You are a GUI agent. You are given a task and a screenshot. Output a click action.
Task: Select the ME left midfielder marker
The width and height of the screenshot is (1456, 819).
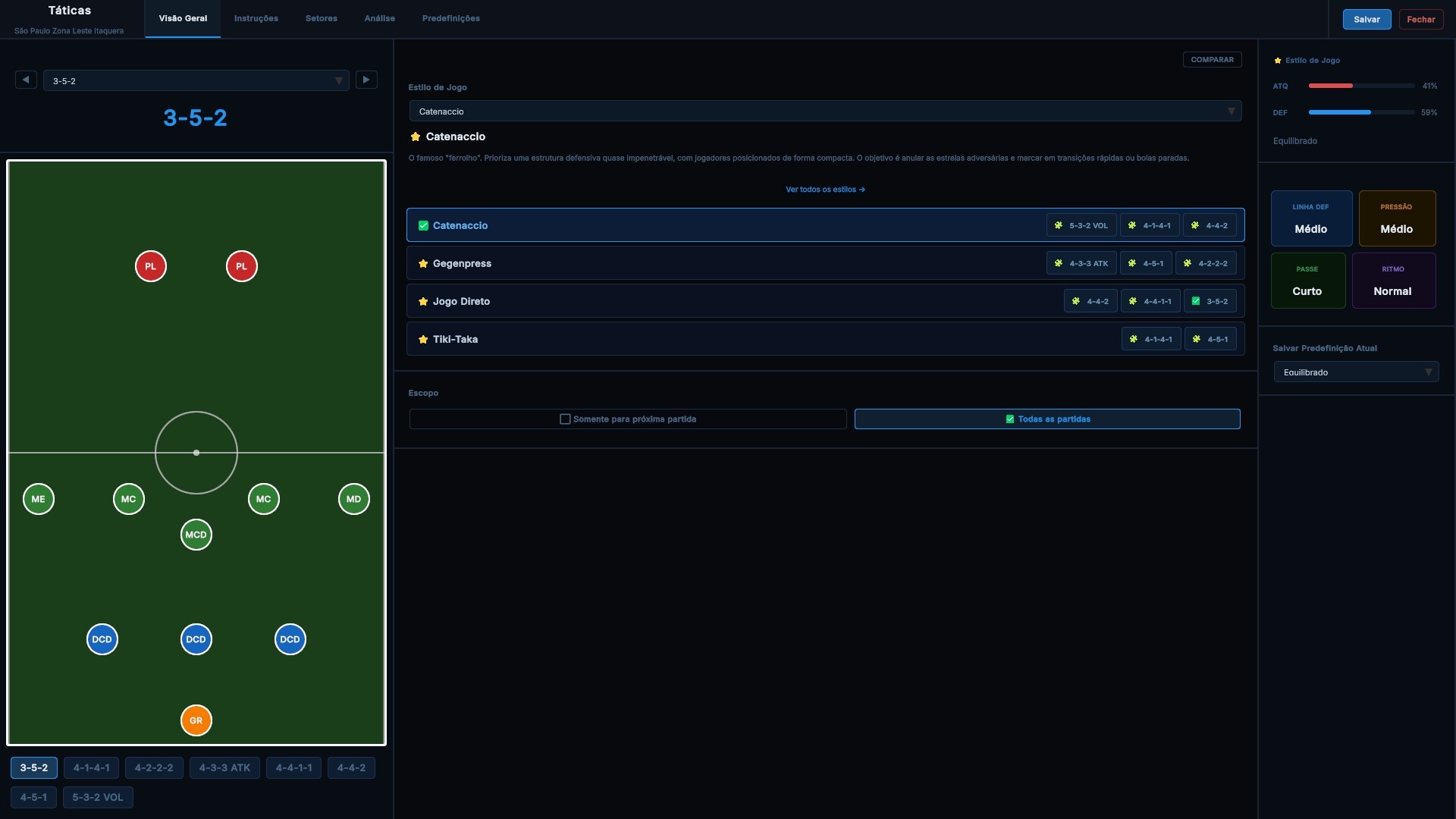(38, 499)
